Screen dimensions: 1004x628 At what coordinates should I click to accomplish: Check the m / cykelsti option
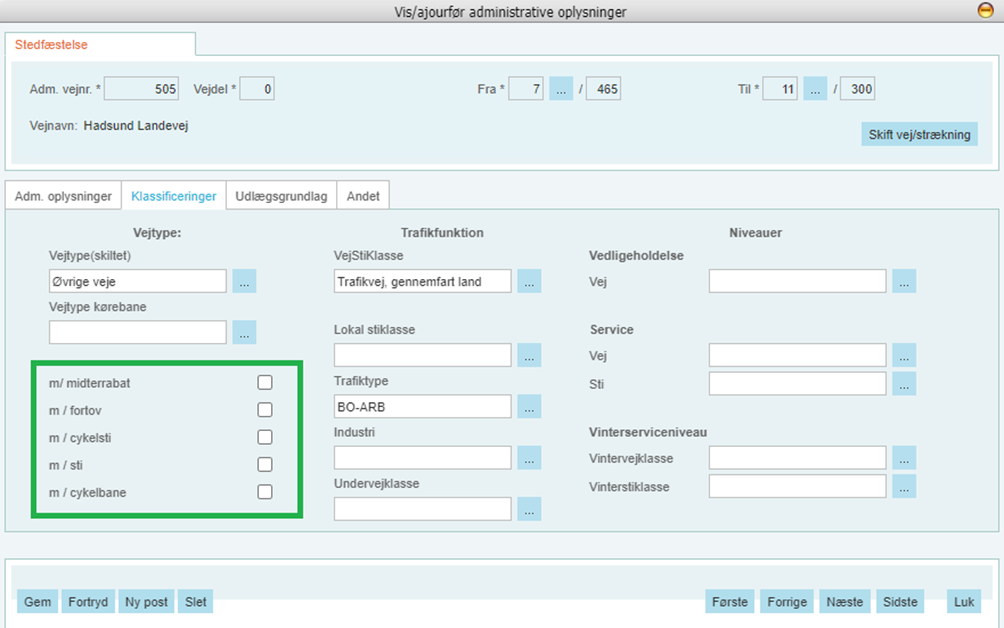click(265, 437)
